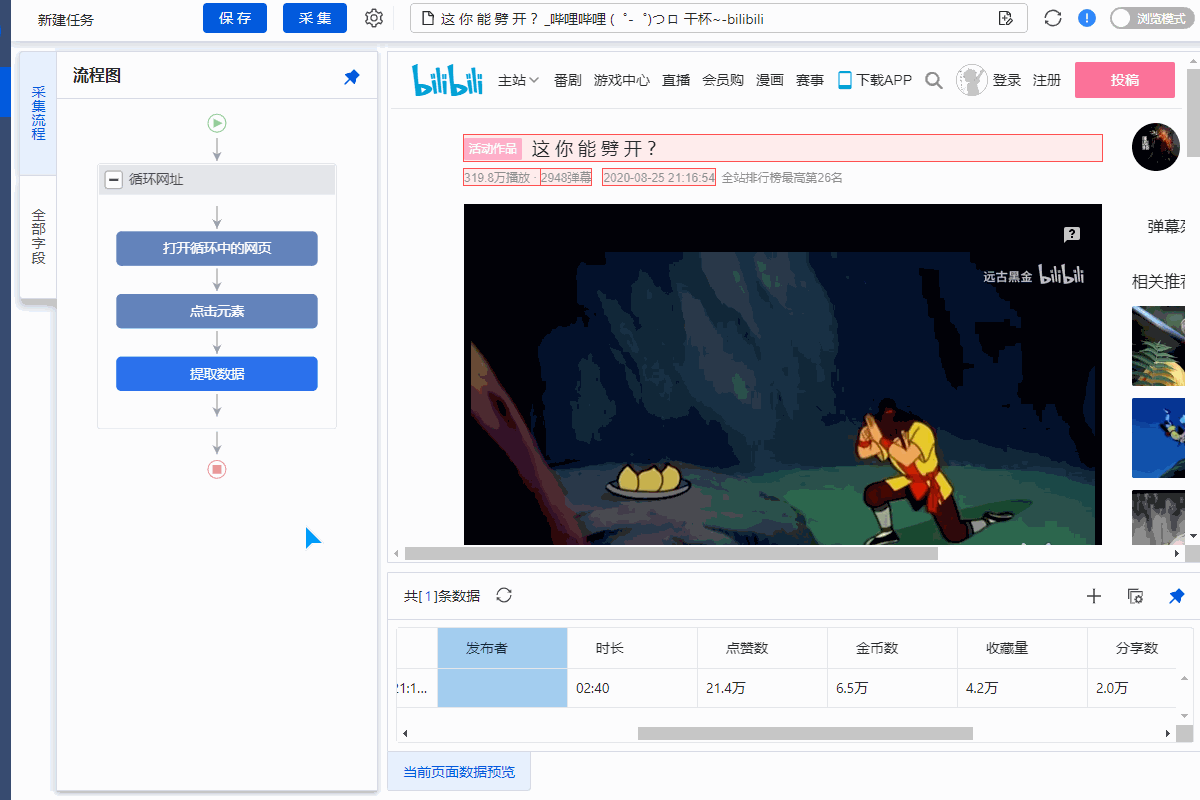The image size is (1200, 800).
Task: Open the 当前页面数据预览 tab
Action: click(459, 772)
